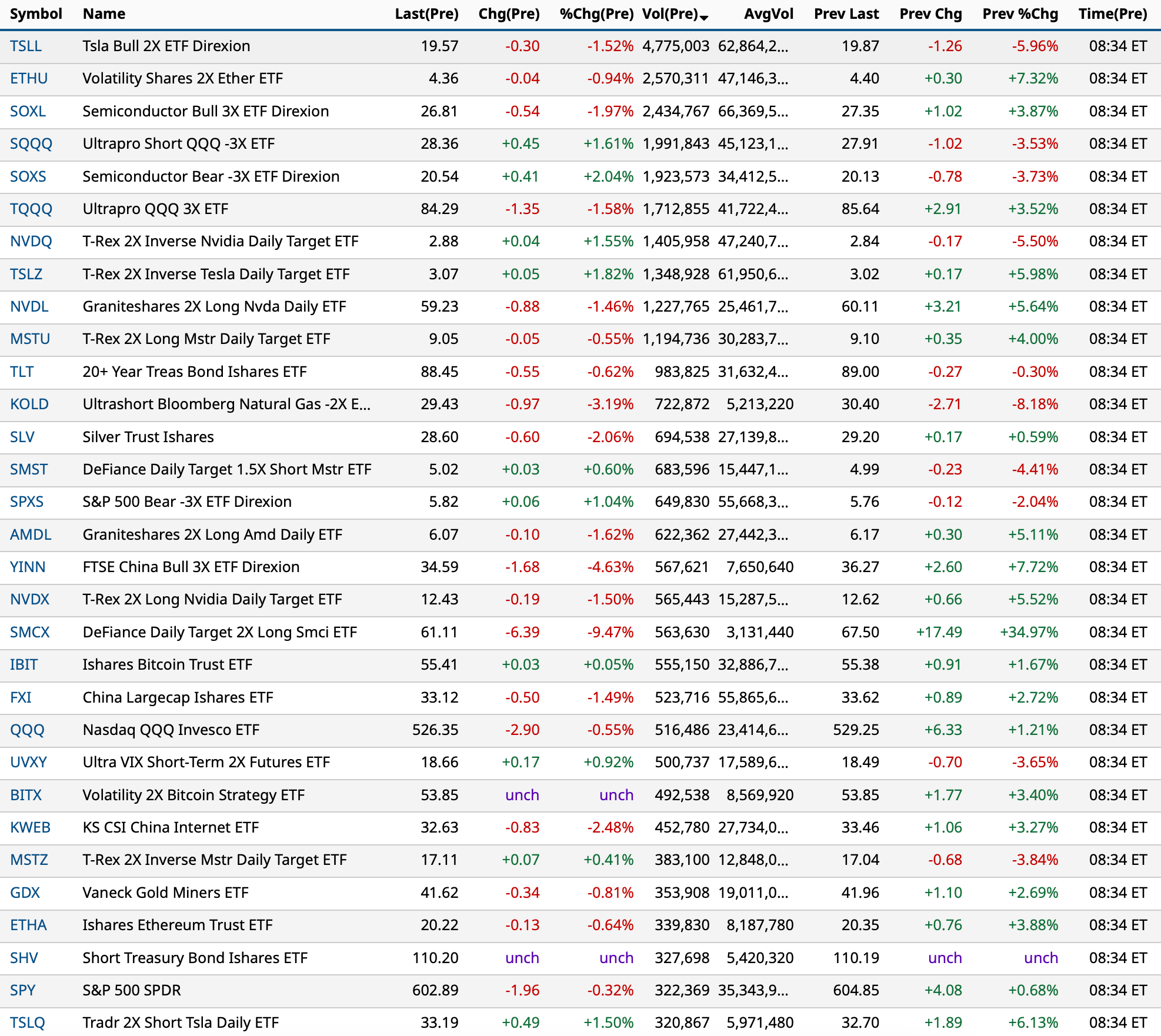Sort table by Symbol column header
The image size is (1161, 1036).
point(36,14)
